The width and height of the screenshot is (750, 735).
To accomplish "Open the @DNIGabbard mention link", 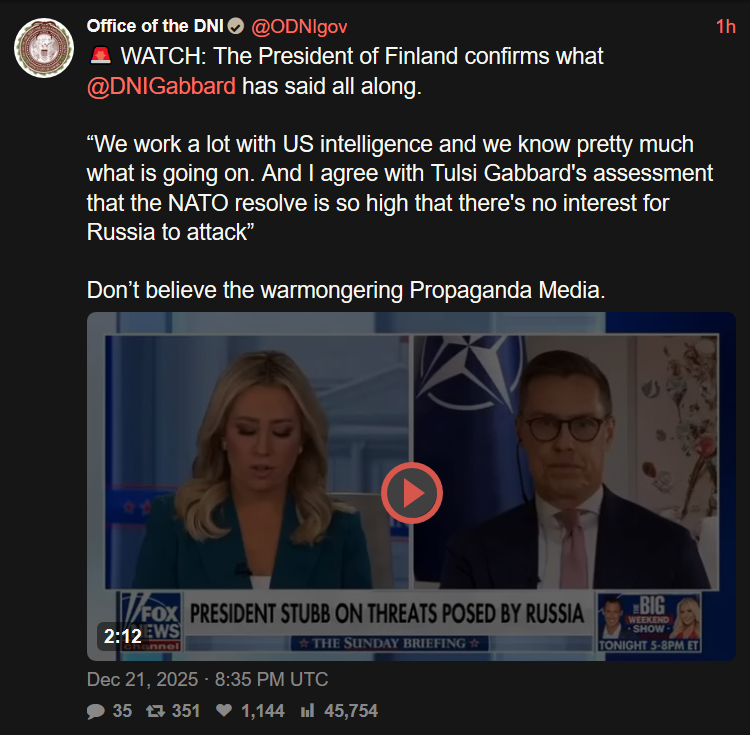I will 161,87.
